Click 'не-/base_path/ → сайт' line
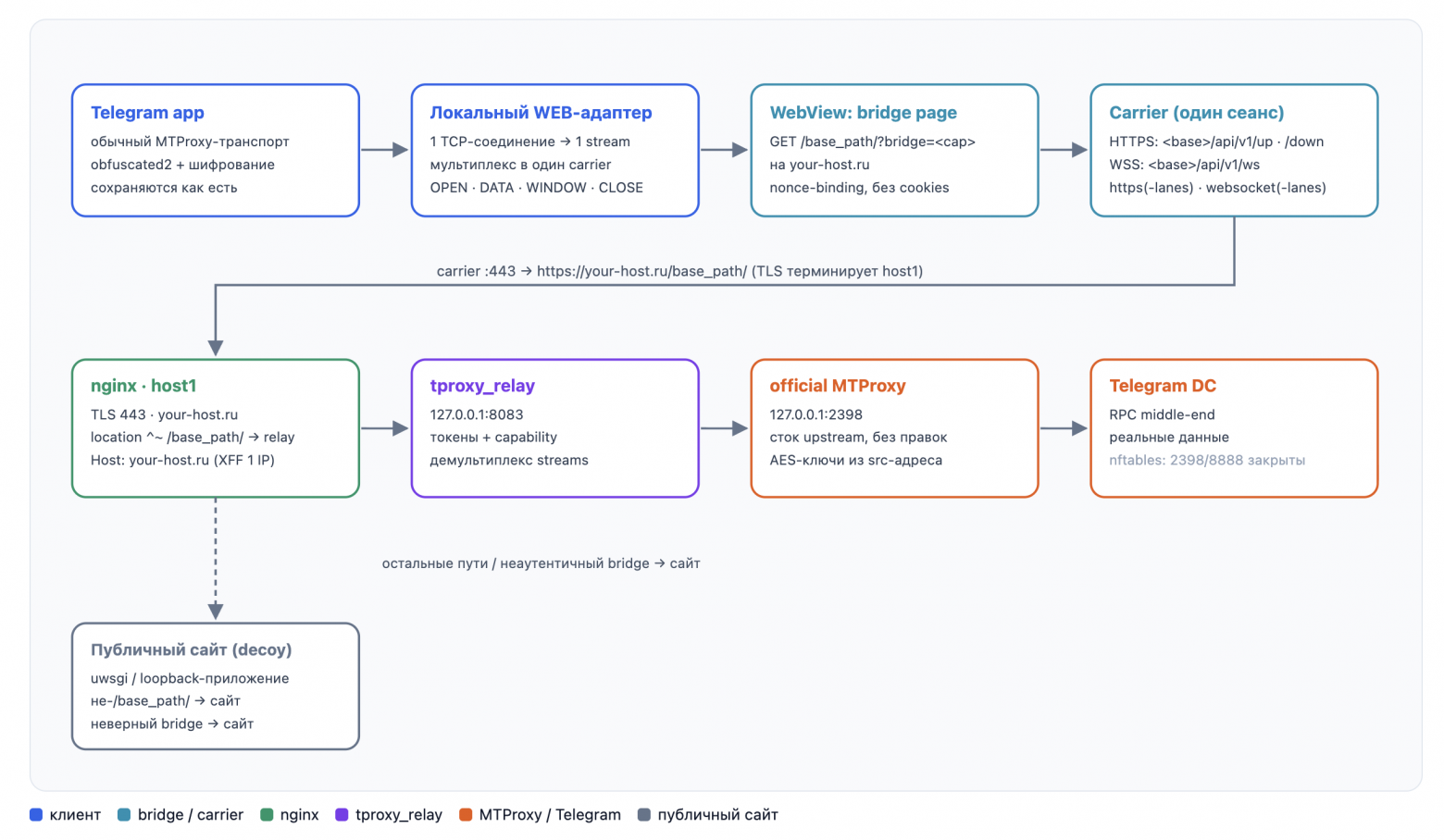The width and height of the screenshot is (1444, 840). coord(166,701)
